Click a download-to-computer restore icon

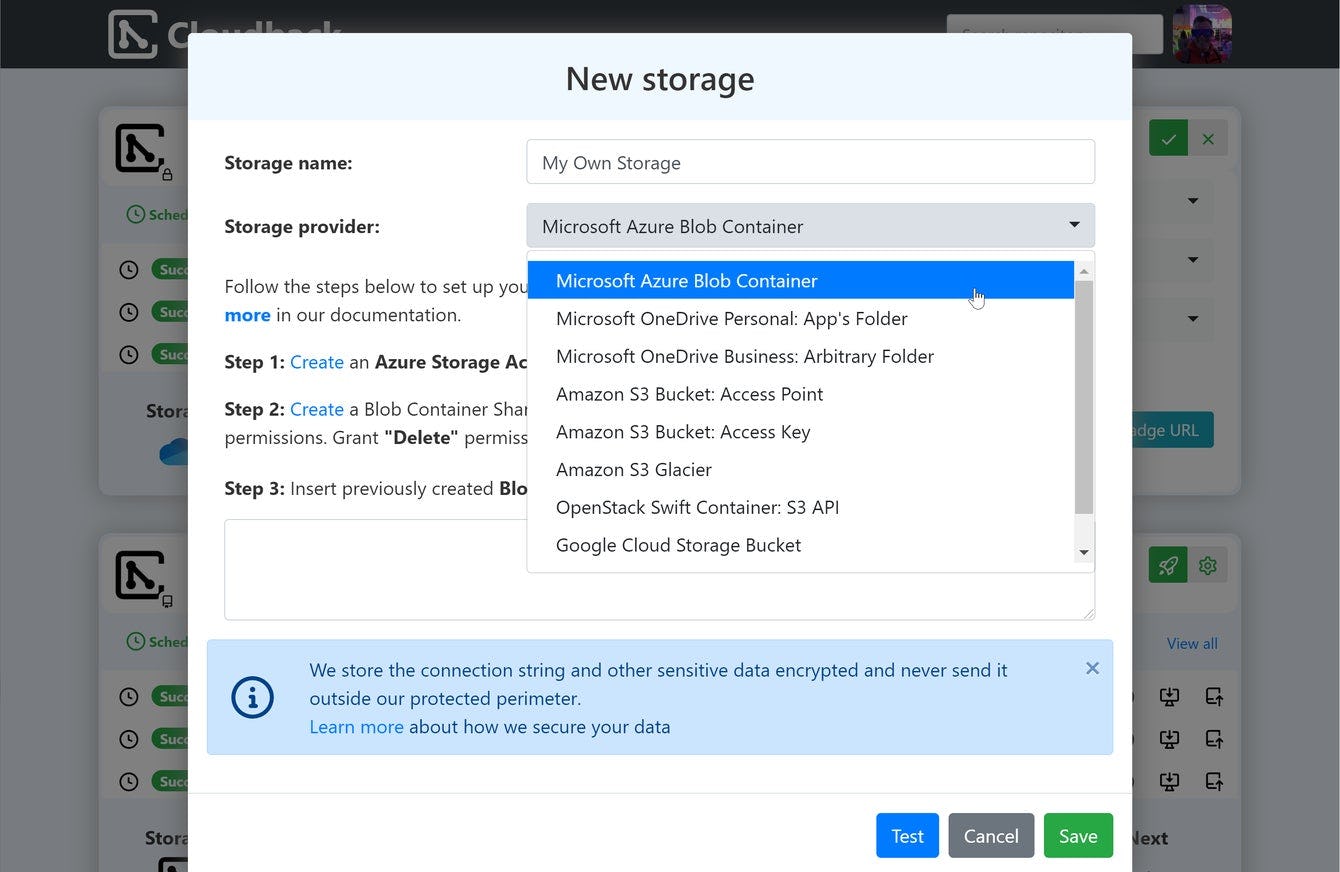[x=1170, y=696]
